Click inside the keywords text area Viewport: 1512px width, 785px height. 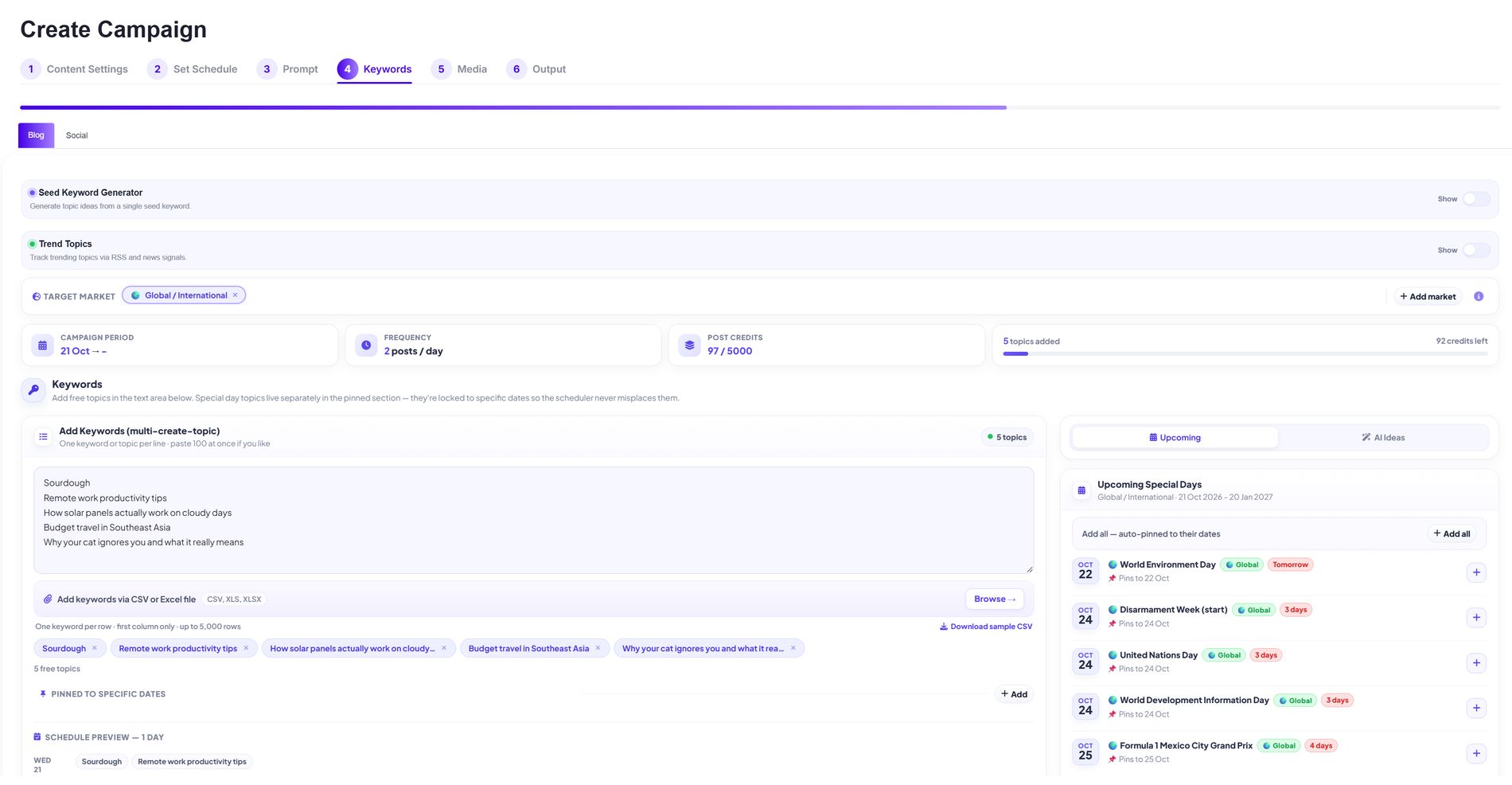pos(533,520)
